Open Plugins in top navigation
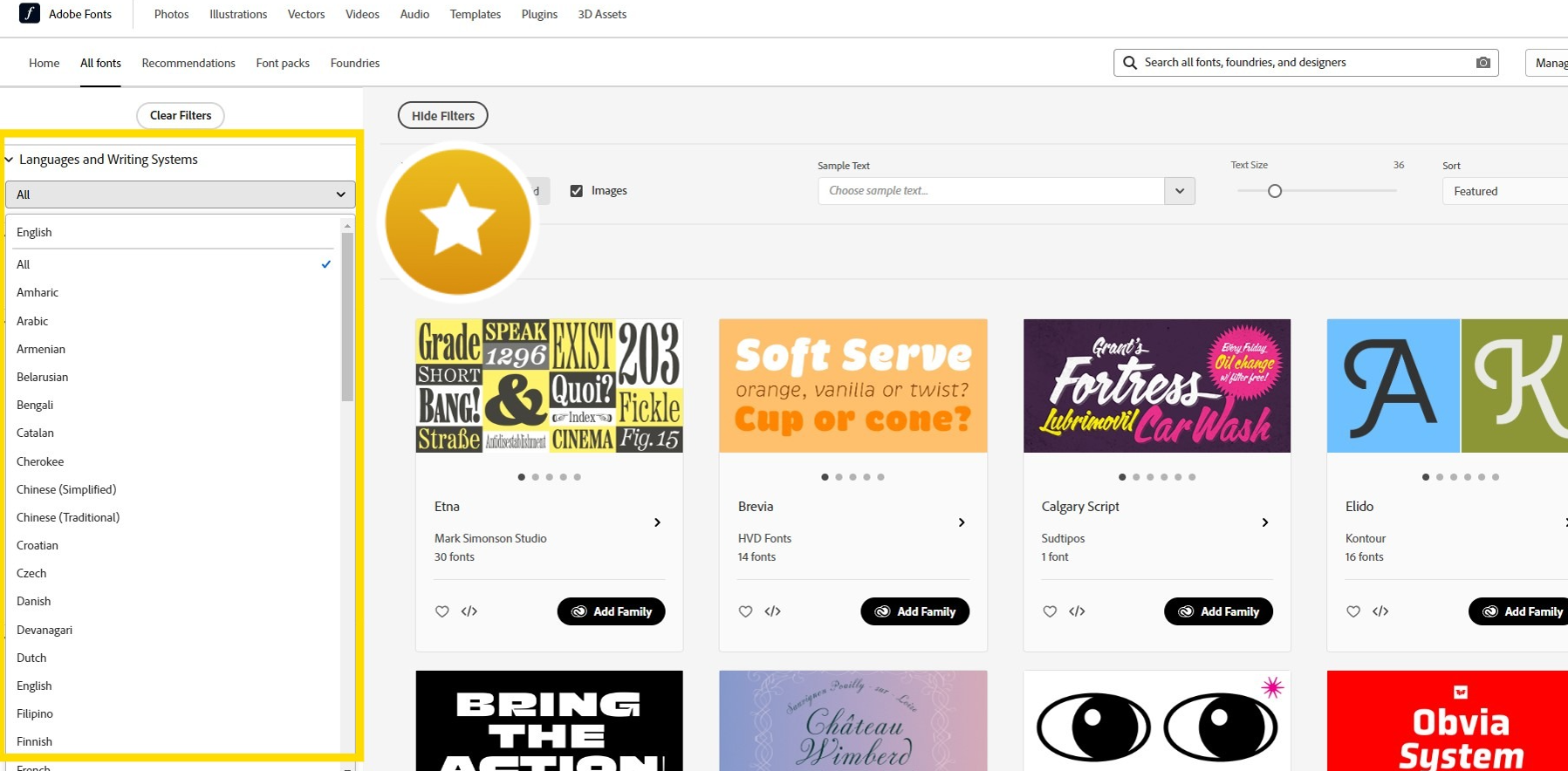This screenshot has width=1568, height=771. (539, 14)
